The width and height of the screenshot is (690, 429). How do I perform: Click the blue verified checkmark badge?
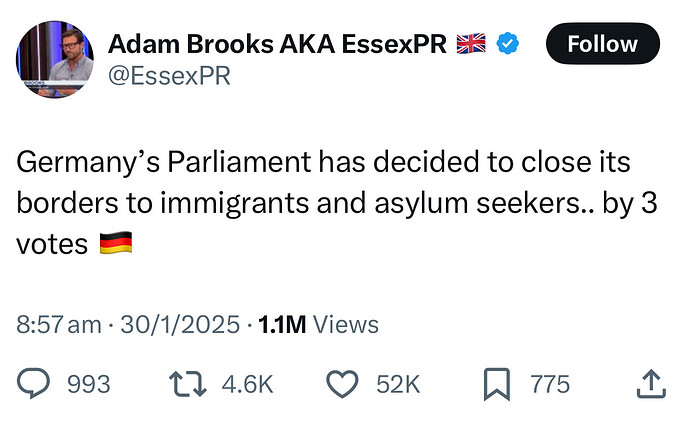(508, 44)
